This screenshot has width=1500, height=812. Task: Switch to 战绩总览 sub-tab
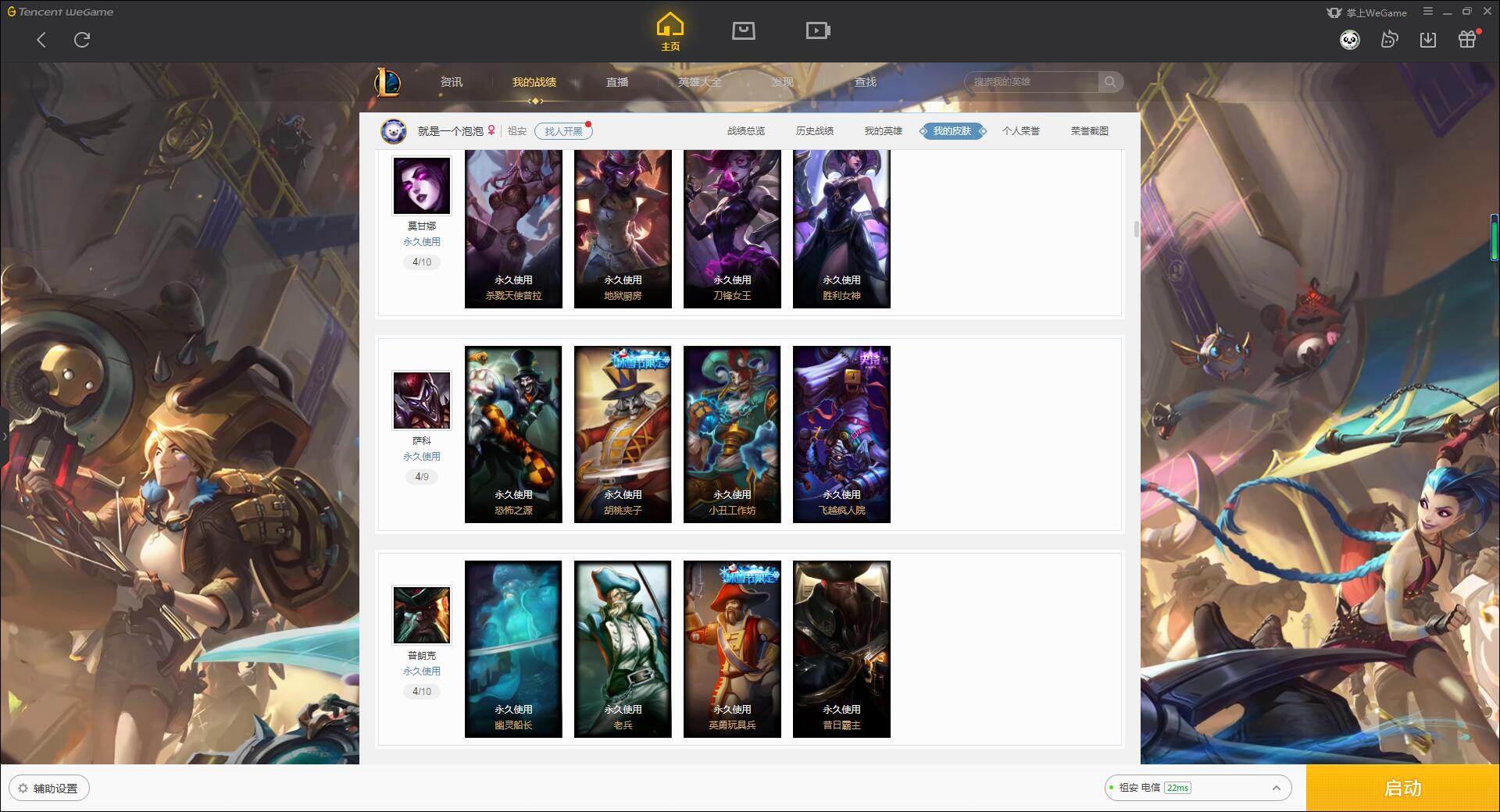click(x=746, y=131)
